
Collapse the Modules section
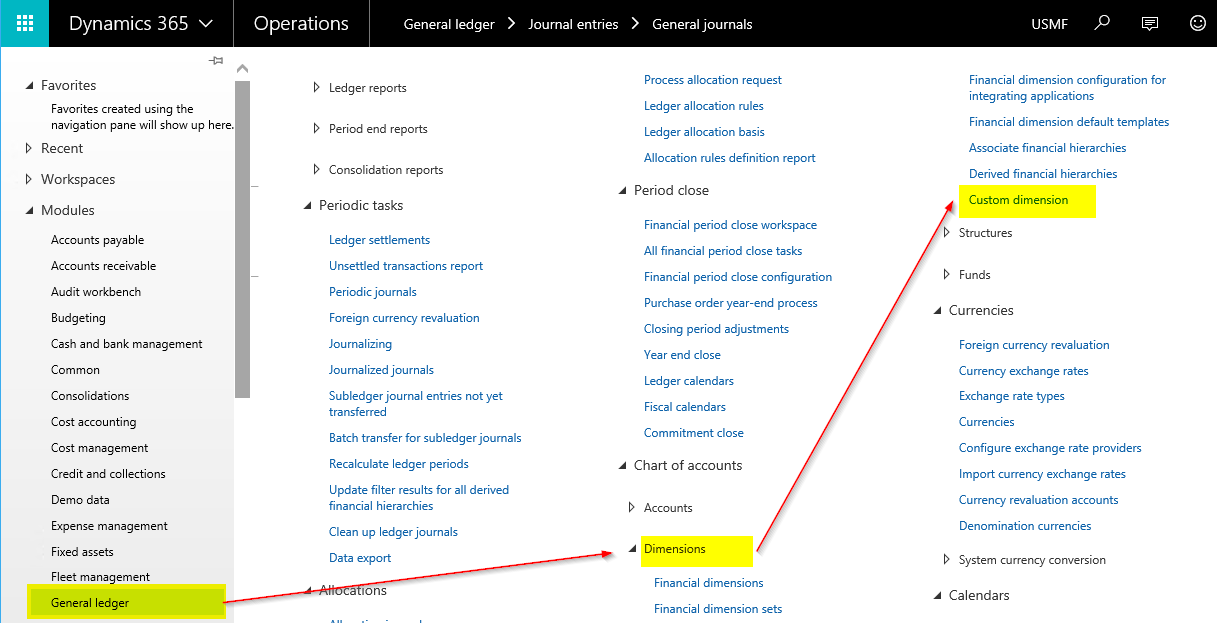(29, 210)
